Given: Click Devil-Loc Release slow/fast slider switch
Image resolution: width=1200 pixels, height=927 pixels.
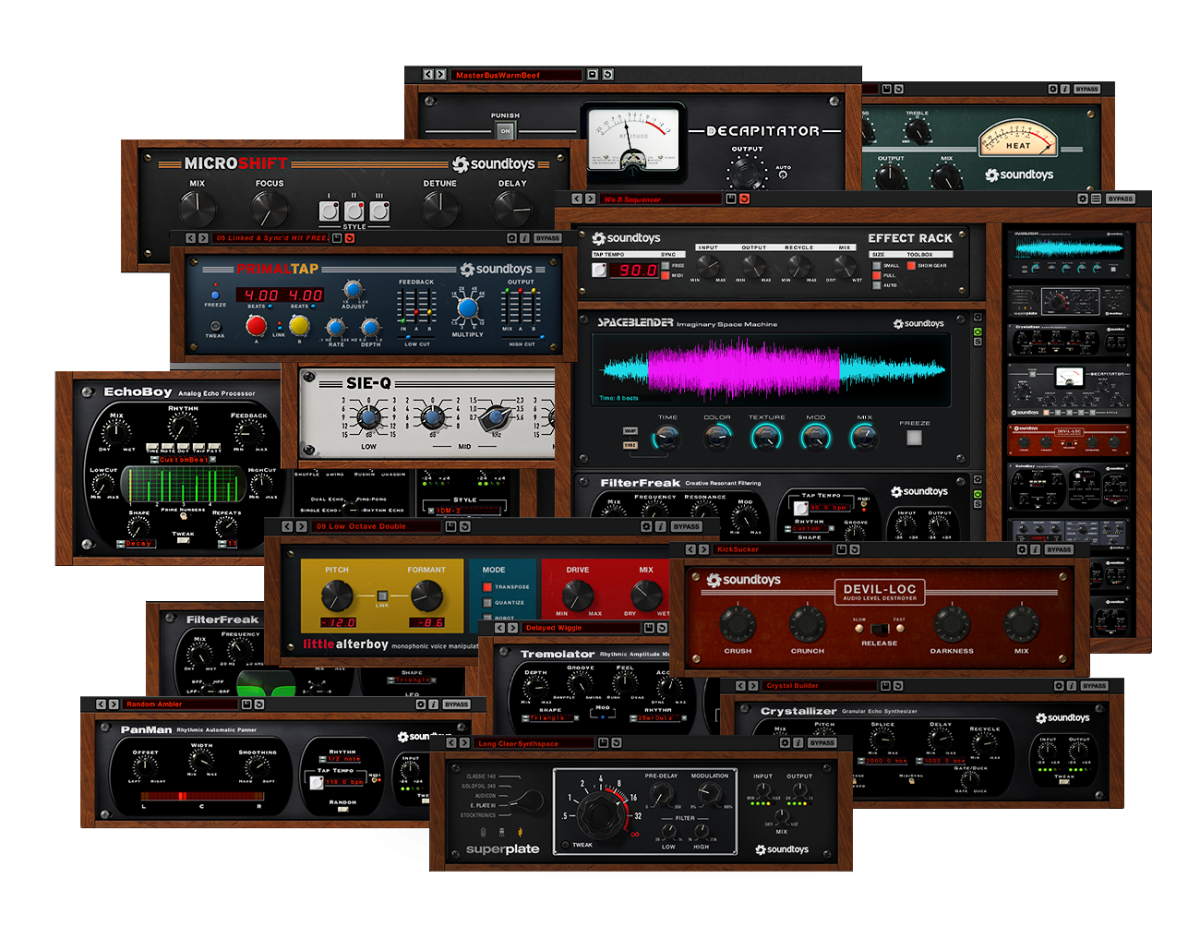Looking at the screenshot, I should click(x=879, y=628).
